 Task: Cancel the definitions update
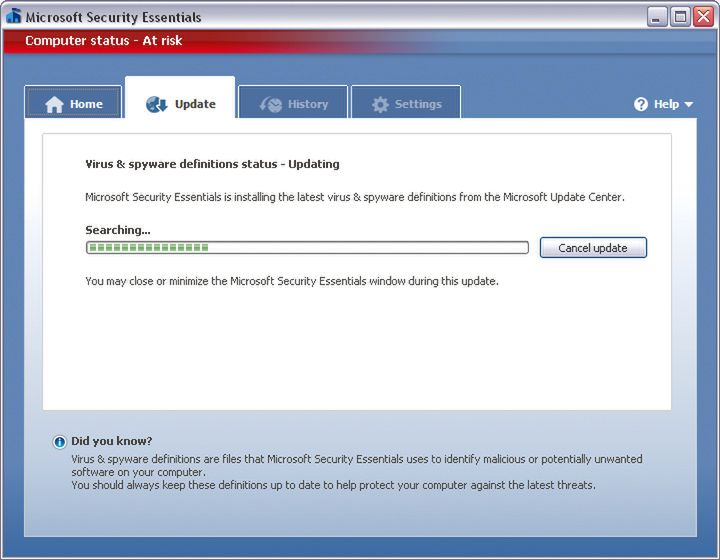coord(593,247)
